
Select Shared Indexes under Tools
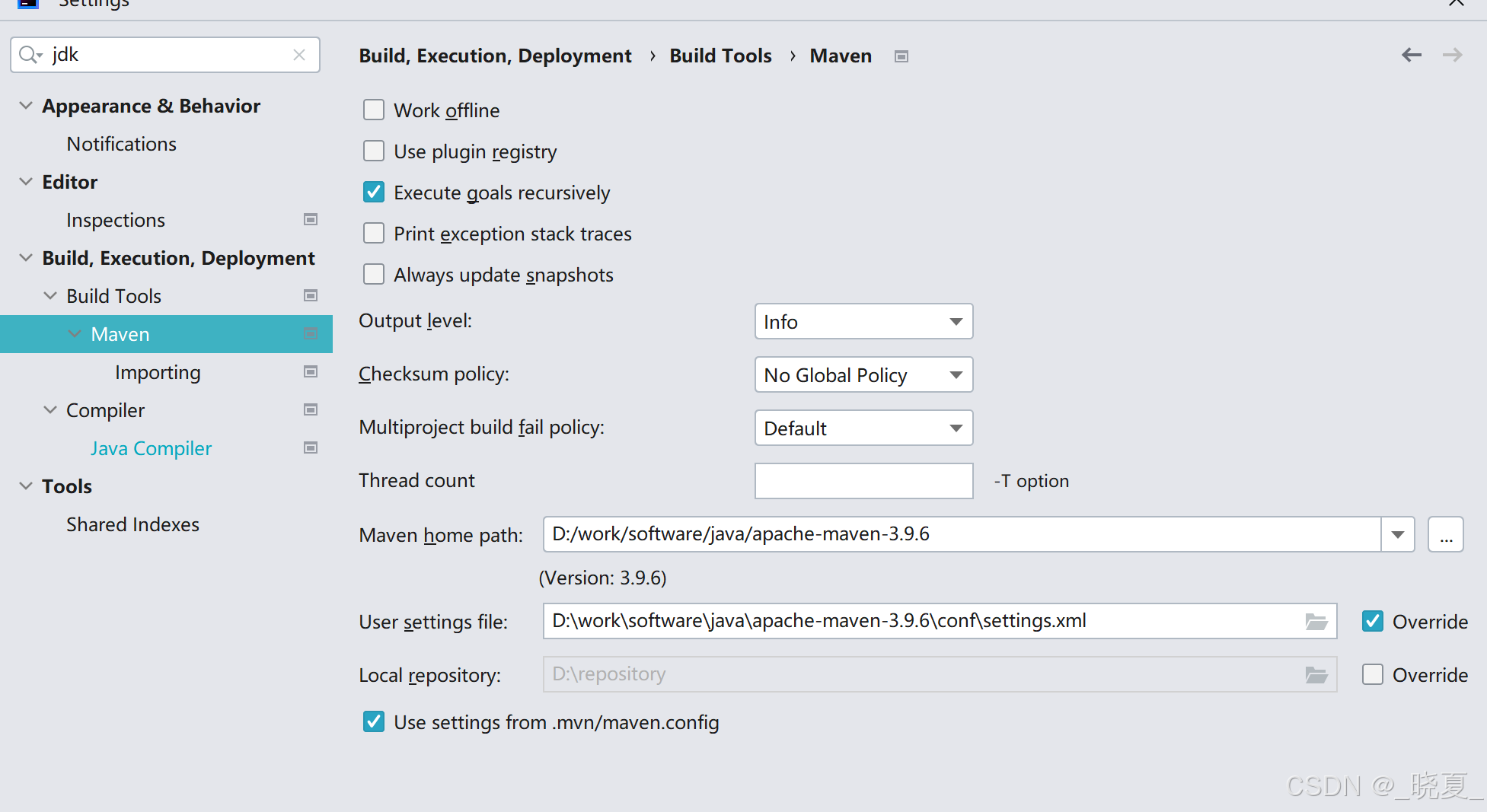[132, 524]
